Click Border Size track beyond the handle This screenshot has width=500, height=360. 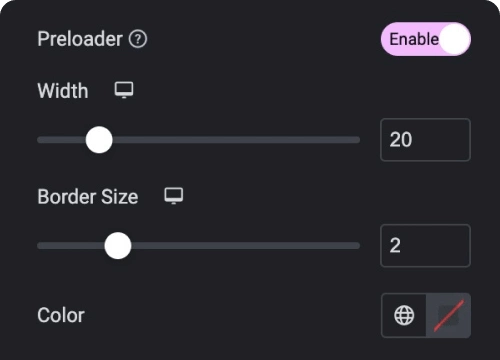pos(246,246)
